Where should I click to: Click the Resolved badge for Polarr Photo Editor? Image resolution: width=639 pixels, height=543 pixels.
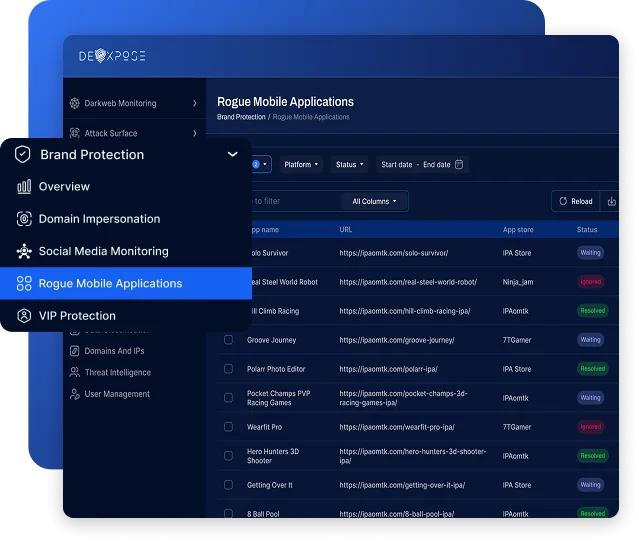click(593, 369)
